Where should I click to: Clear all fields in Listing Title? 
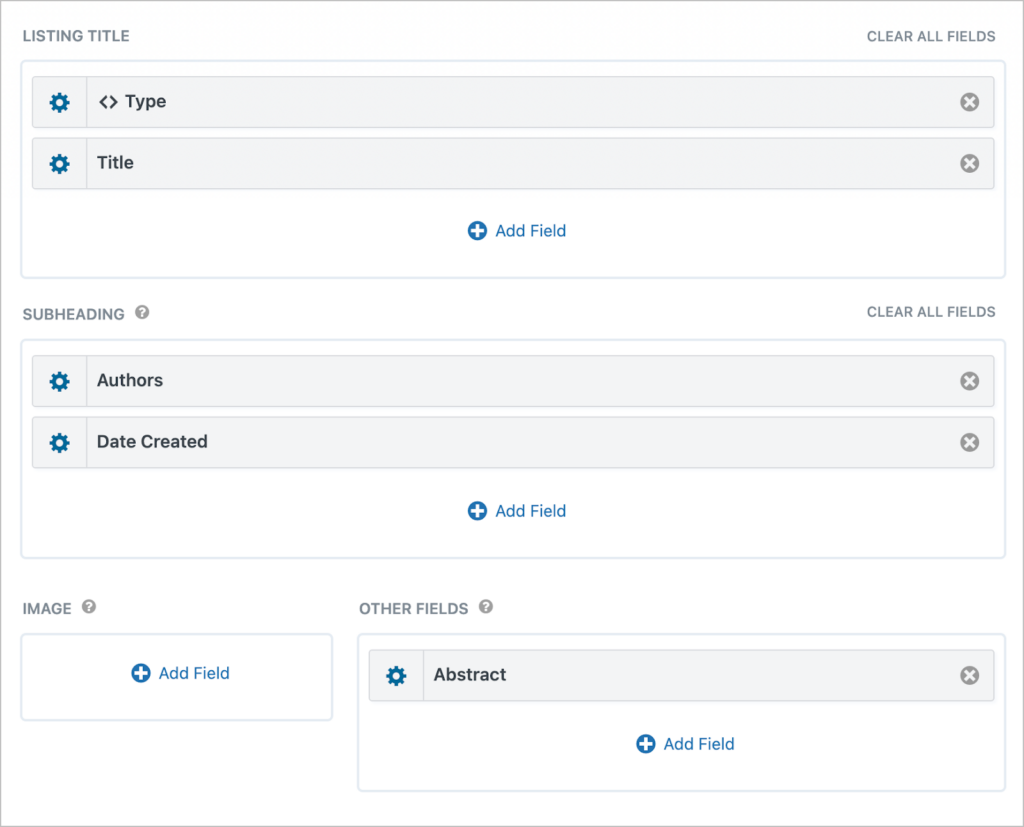tap(931, 37)
